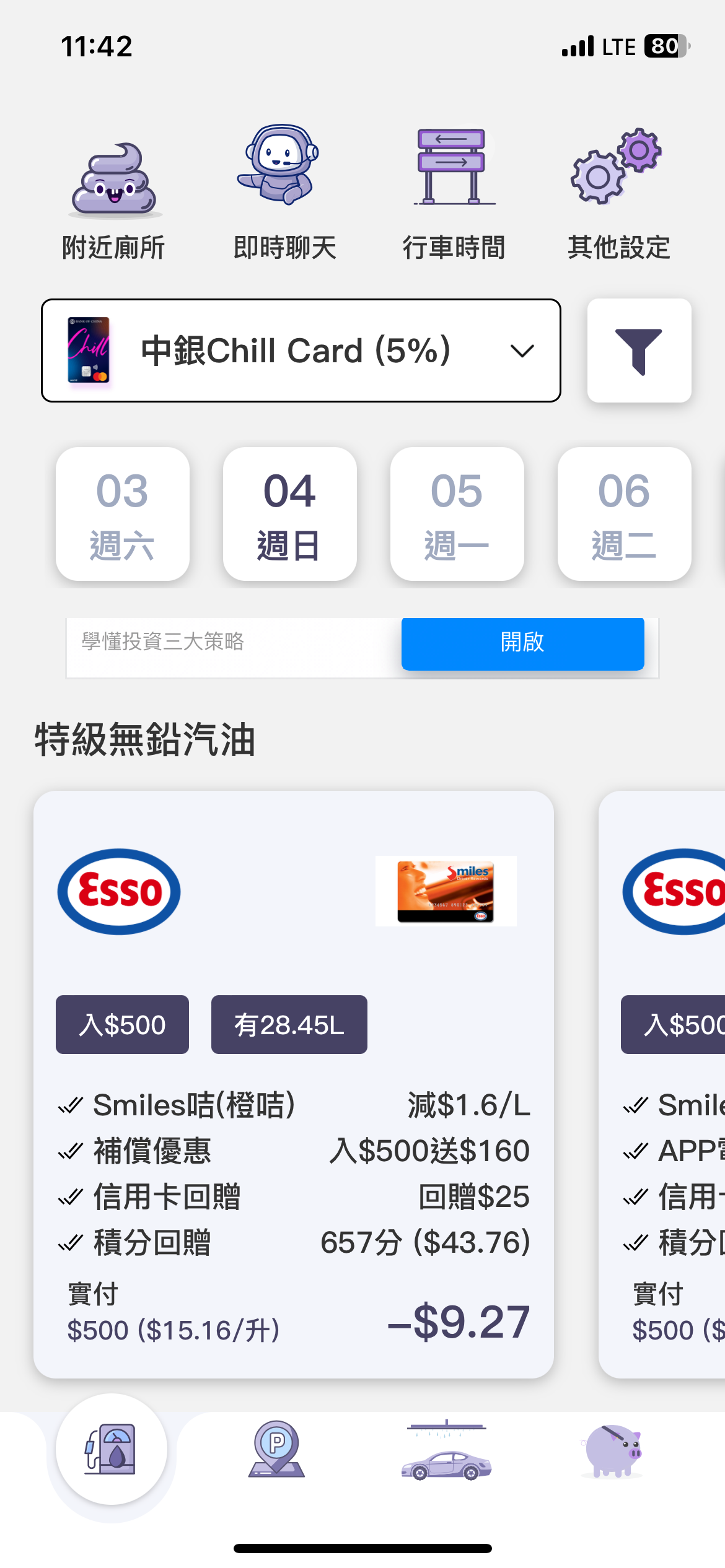Select the fuel pump tab icon
The image size is (725, 1568).
pos(112,1449)
